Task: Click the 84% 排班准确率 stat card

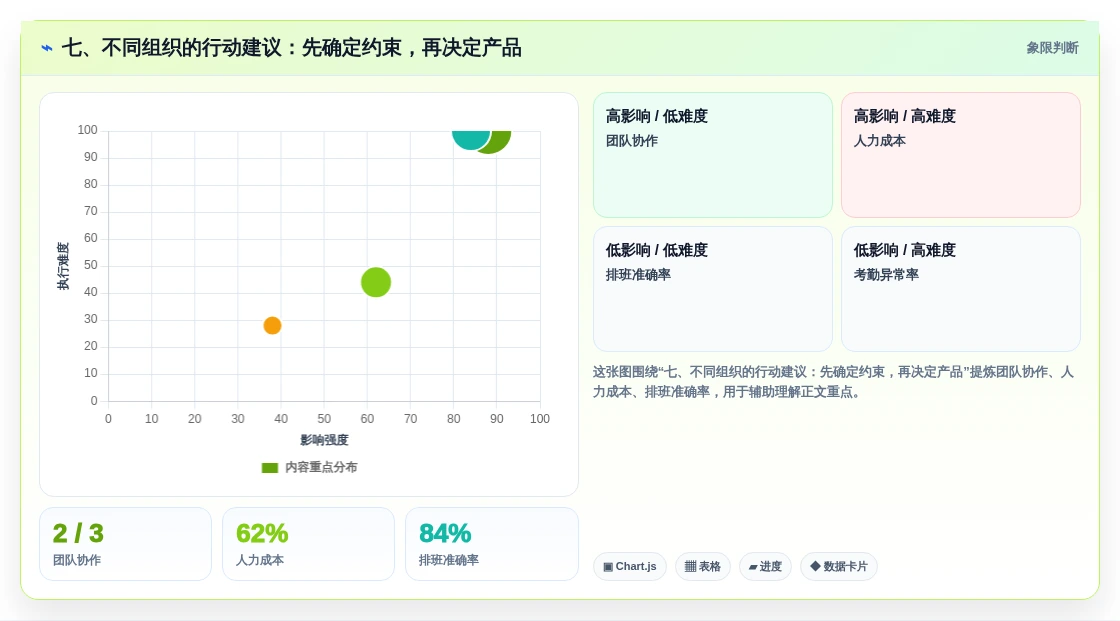Action: click(x=491, y=545)
